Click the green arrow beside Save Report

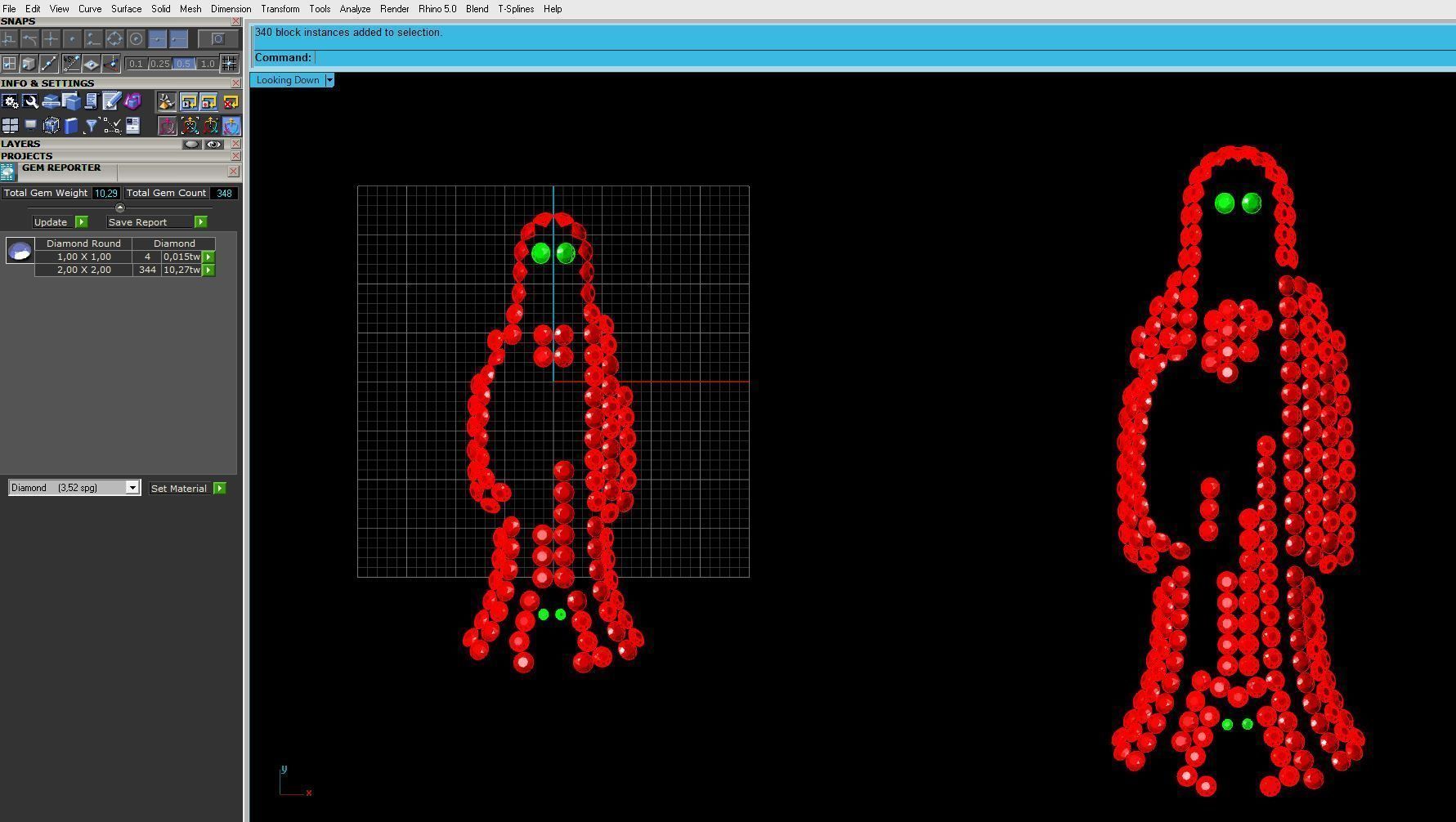(201, 222)
